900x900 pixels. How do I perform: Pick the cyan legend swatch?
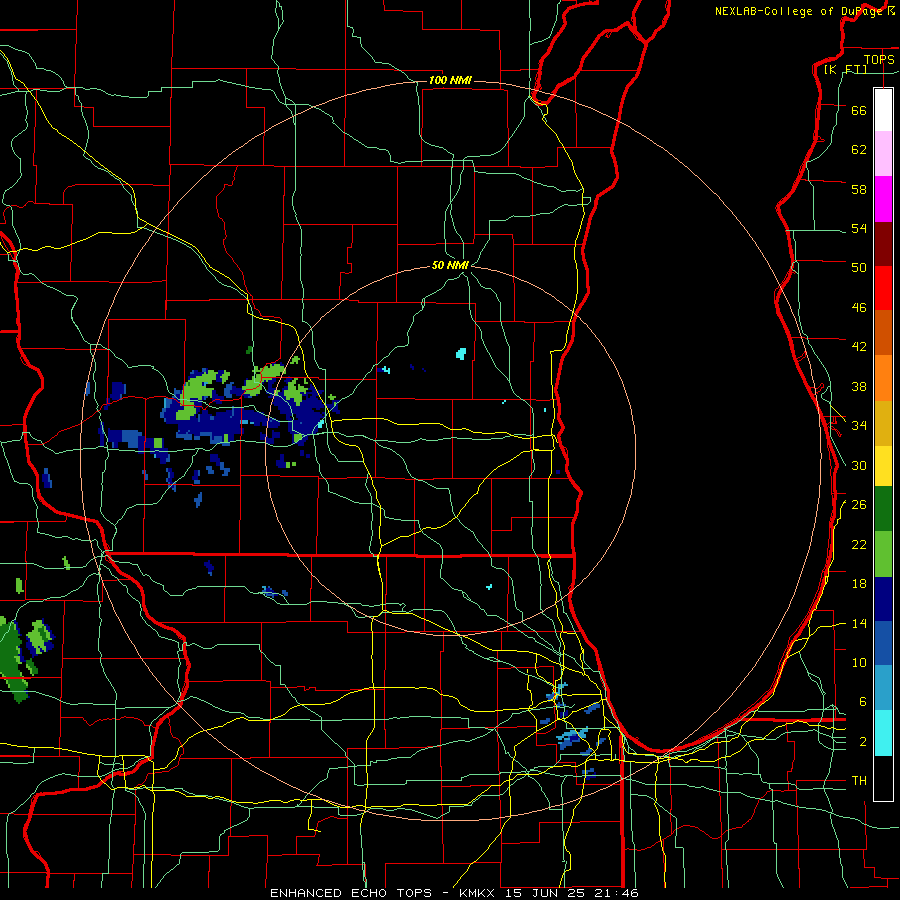pos(883,733)
